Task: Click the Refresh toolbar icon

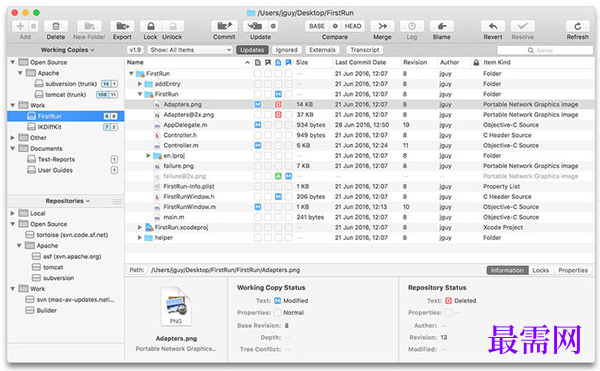Action: [577, 26]
